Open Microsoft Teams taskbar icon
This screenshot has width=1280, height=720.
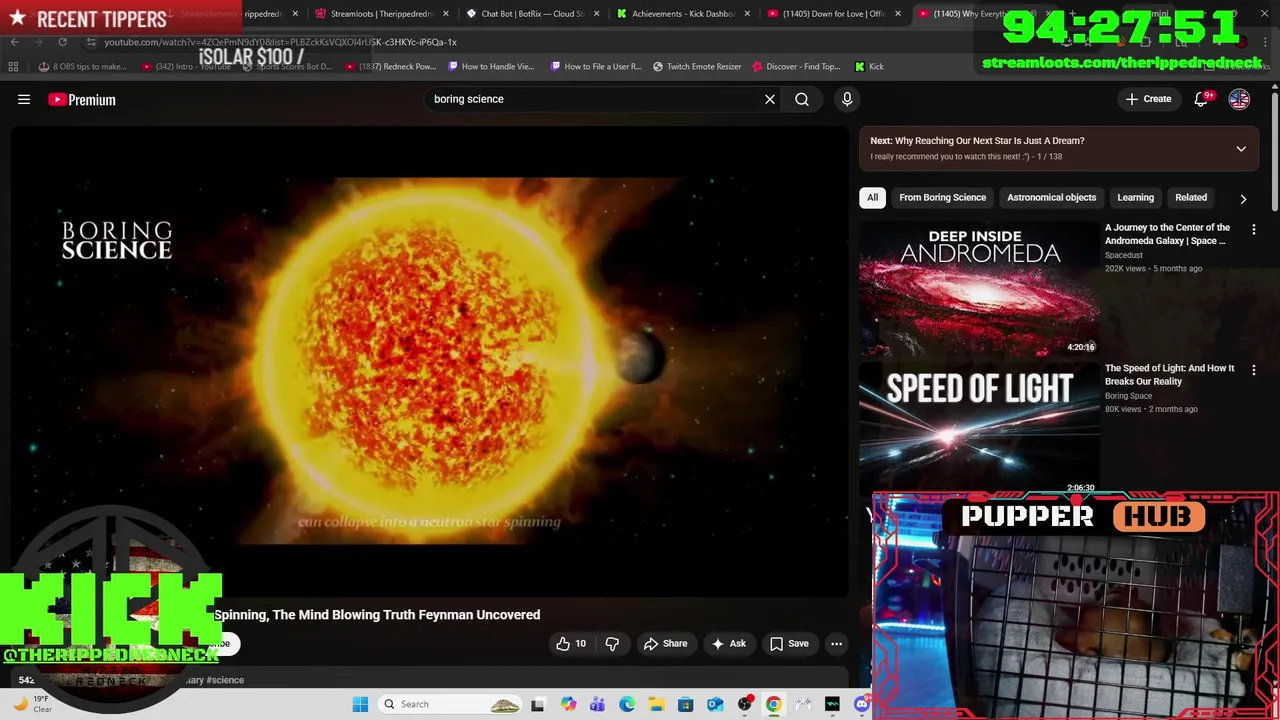pos(597,704)
